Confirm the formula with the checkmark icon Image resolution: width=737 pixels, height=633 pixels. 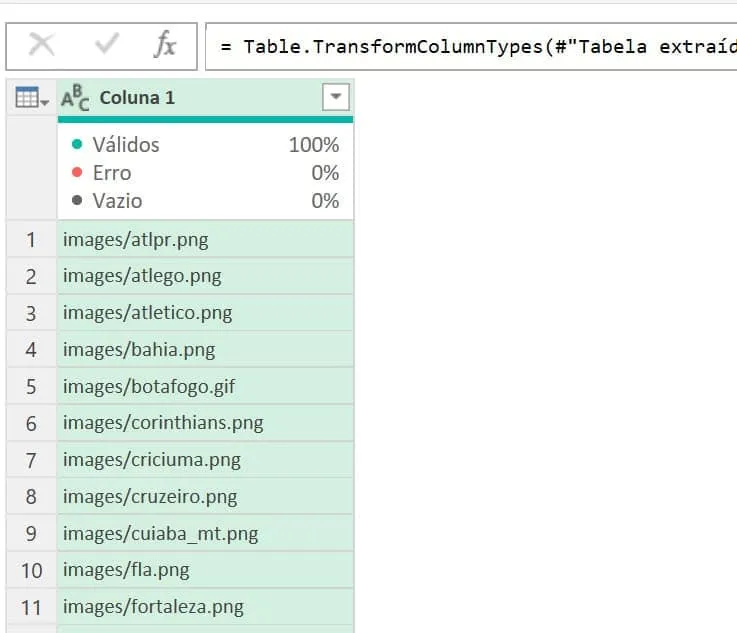[x=107, y=44]
